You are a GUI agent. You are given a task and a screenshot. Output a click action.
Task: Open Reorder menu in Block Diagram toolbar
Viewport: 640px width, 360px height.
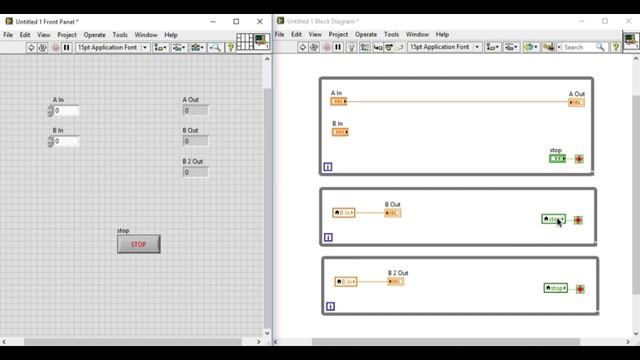531,47
